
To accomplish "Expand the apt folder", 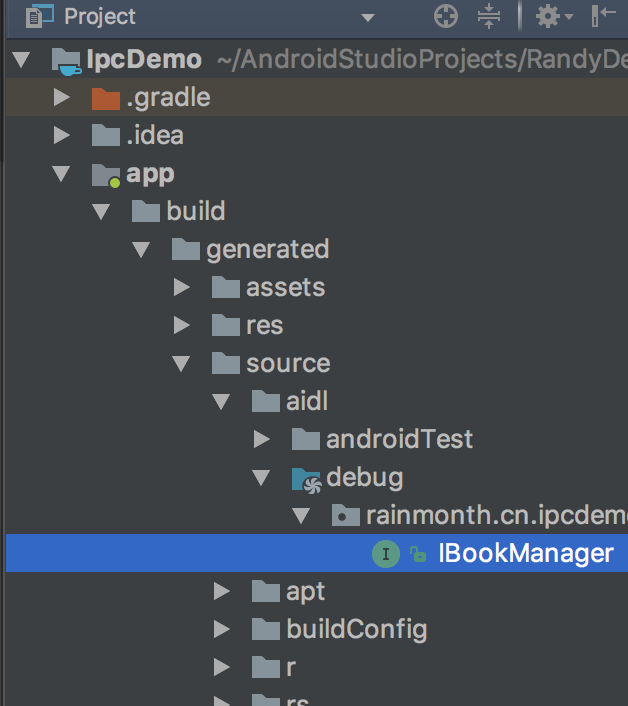I will pos(221,591).
